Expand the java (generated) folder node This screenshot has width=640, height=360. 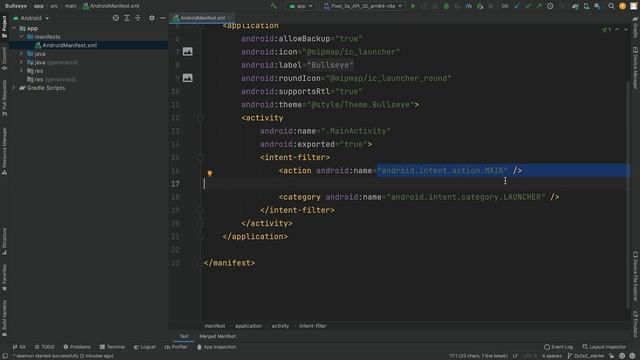(x=22, y=62)
